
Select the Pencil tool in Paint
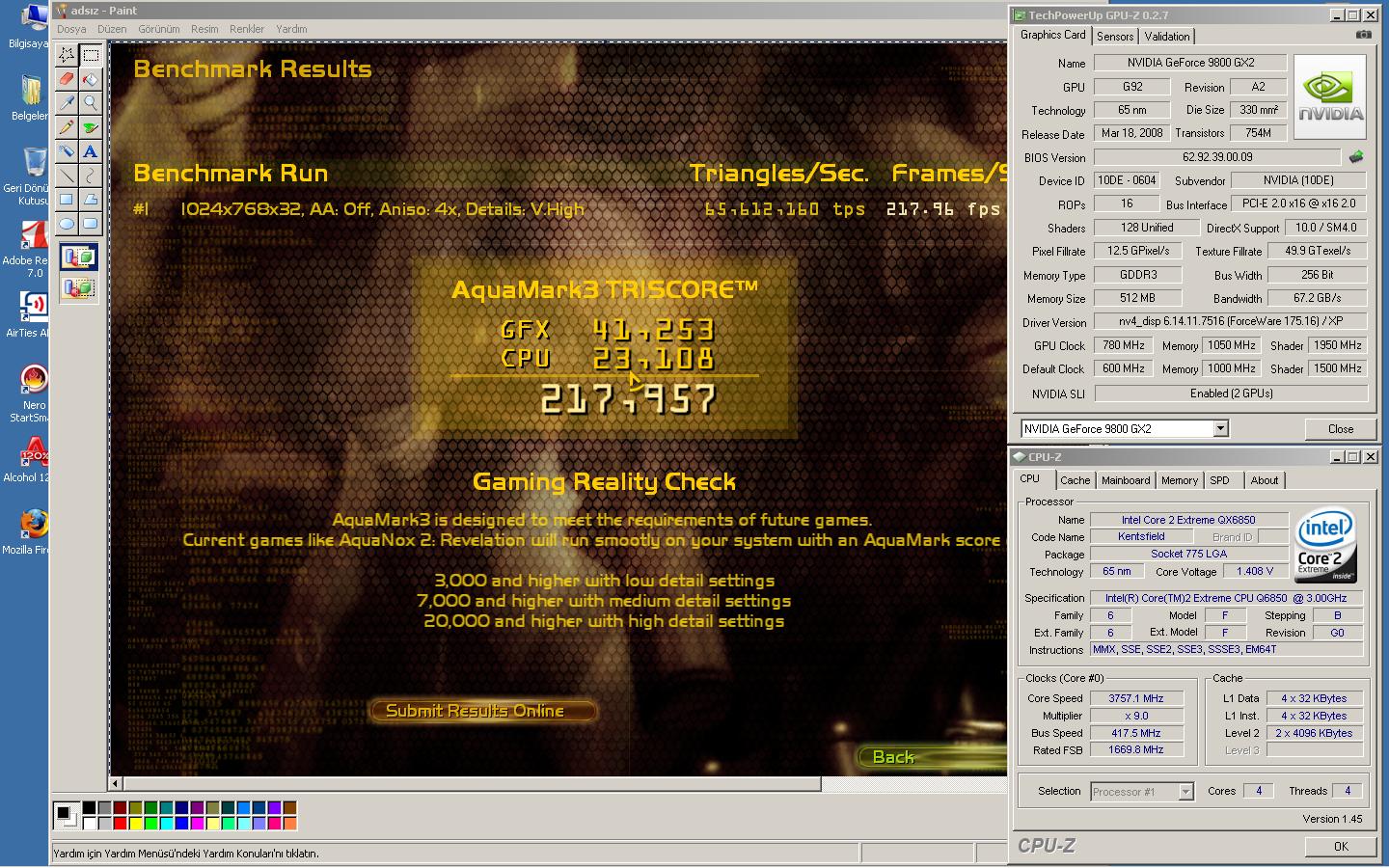click(x=67, y=126)
